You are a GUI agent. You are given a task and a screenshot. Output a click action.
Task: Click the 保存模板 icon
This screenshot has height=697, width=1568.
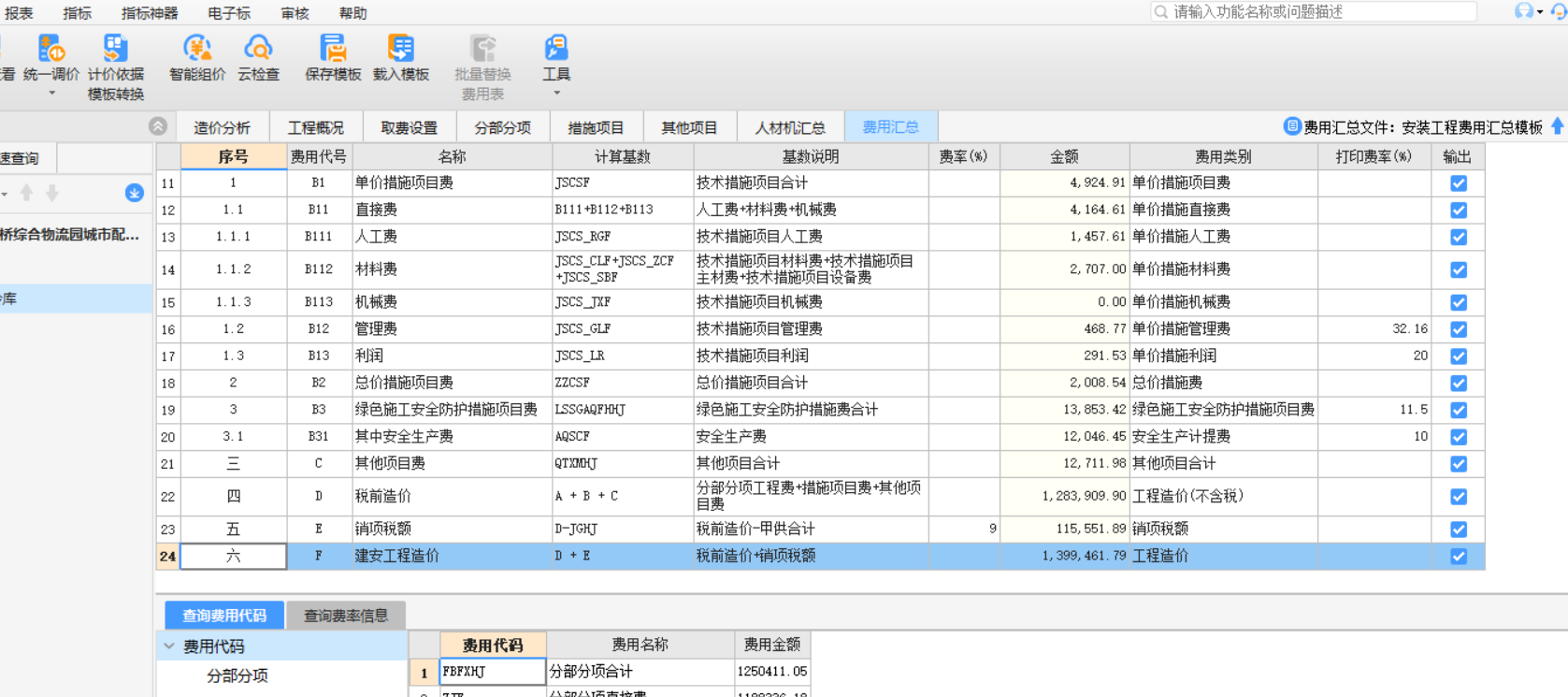[333, 48]
